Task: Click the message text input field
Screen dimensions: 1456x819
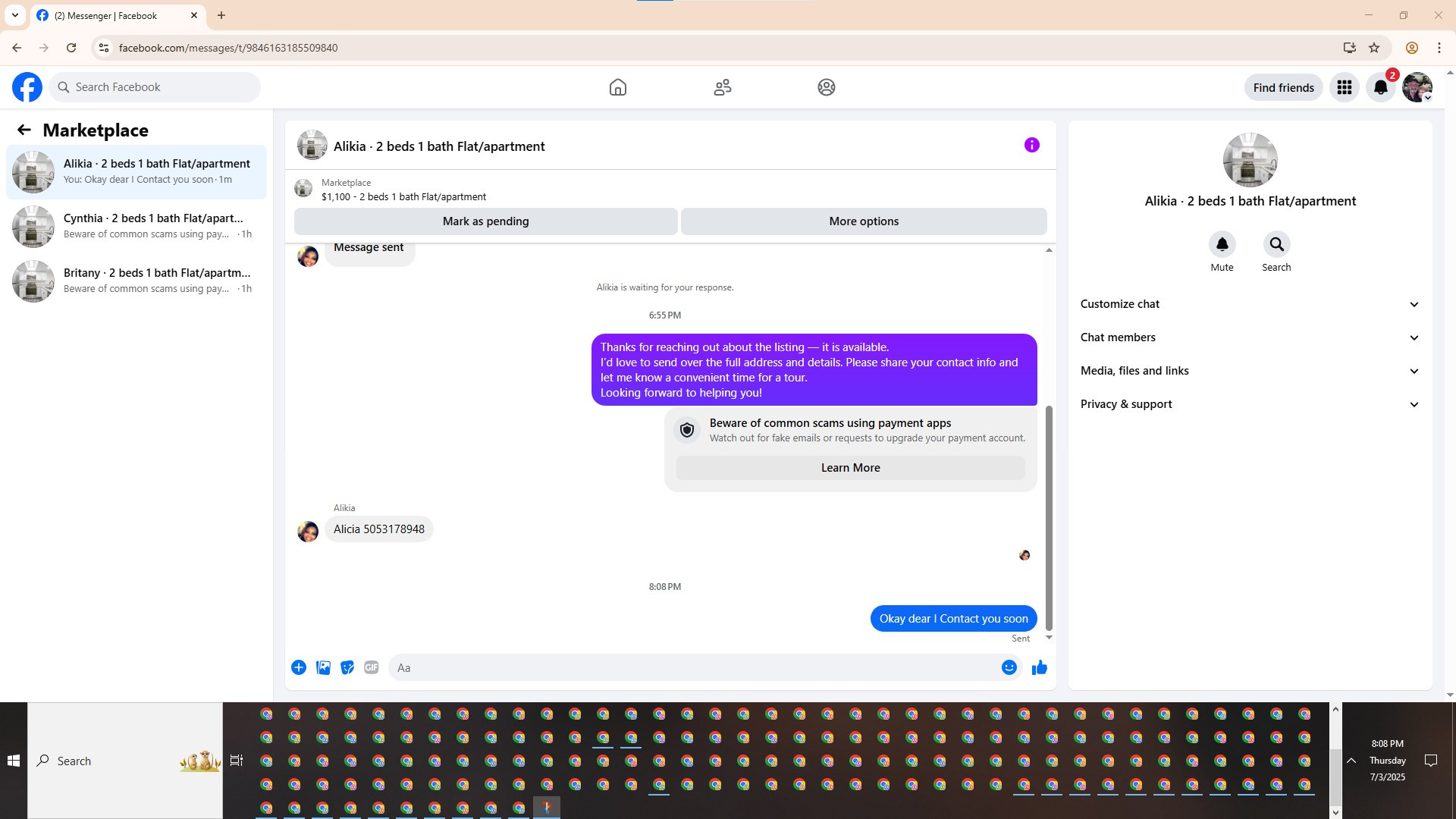Action: pyautogui.click(x=690, y=667)
